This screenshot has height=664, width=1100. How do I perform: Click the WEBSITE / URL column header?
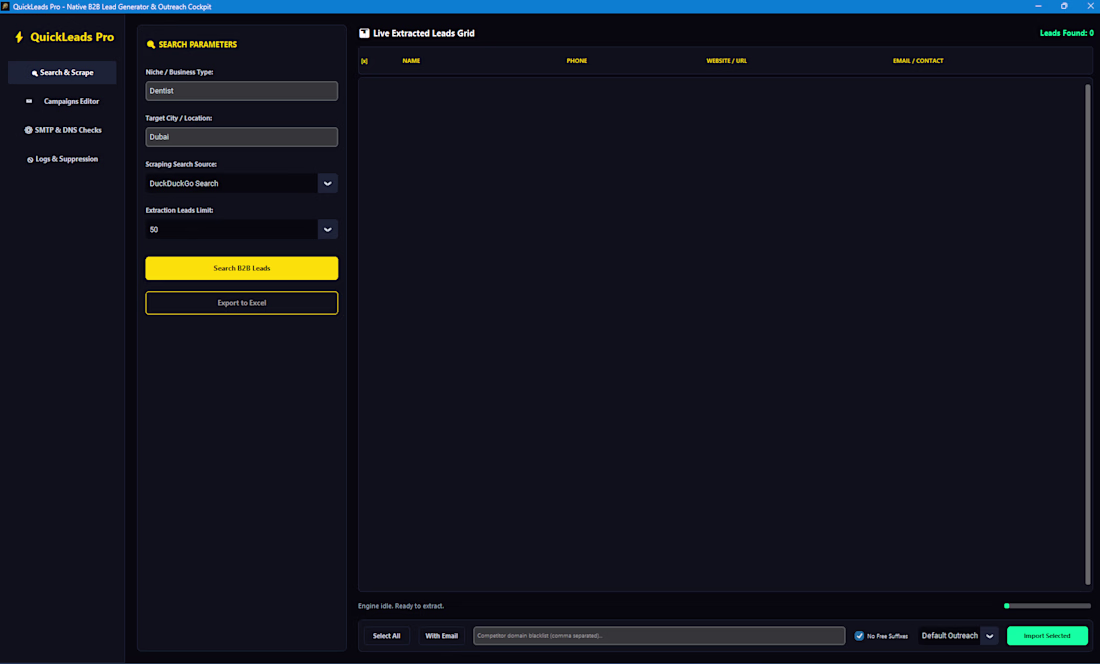pos(726,61)
